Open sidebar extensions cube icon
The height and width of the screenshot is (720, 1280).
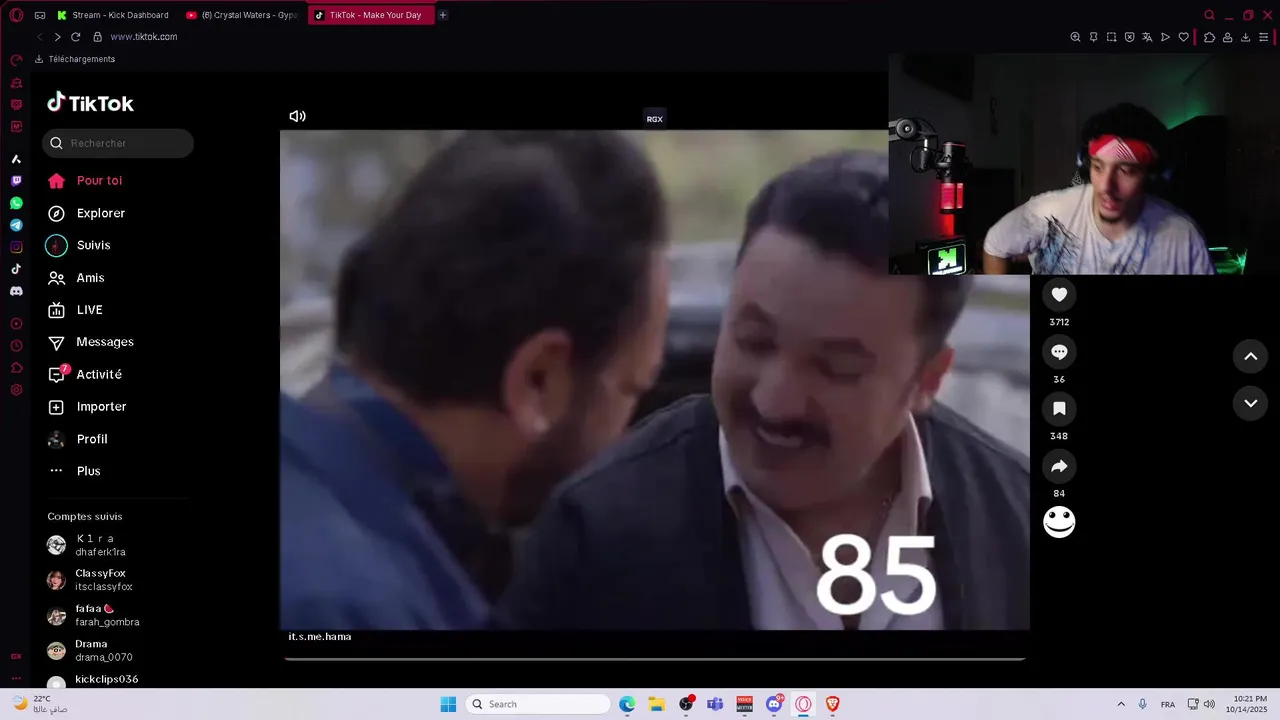tap(16, 367)
